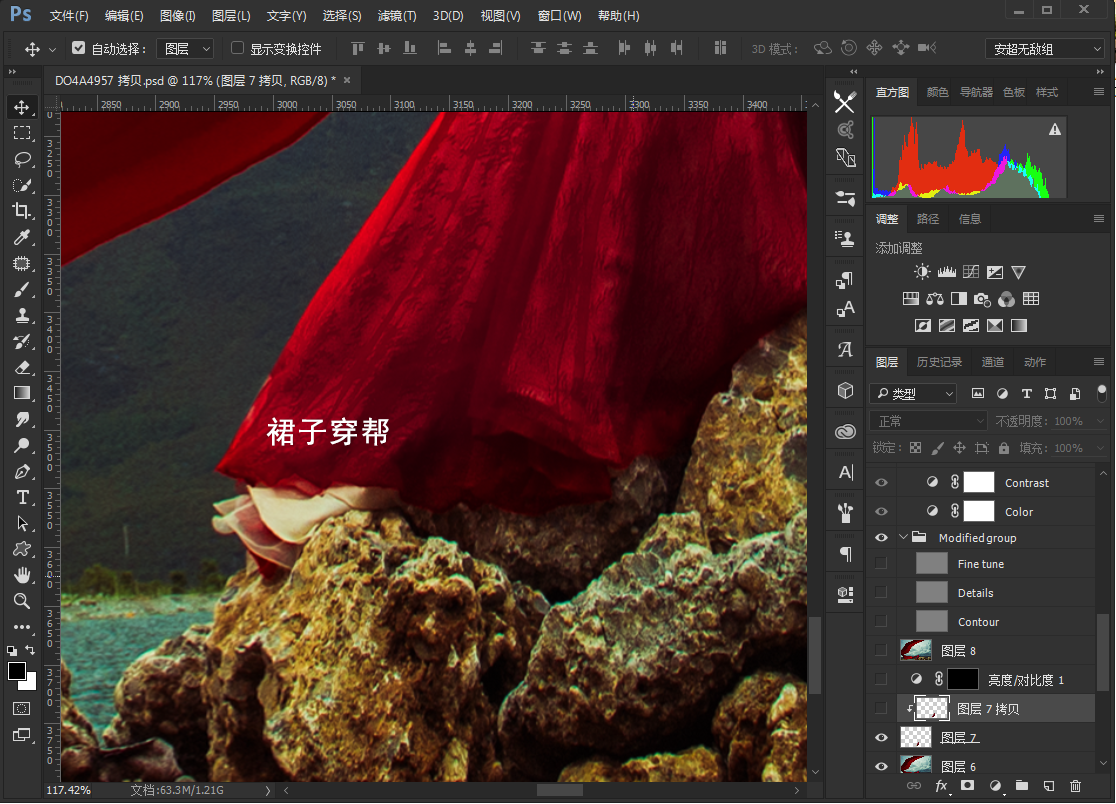
Task: Open the 安超无敌组 workspace dropdown
Action: click(x=1045, y=48)
